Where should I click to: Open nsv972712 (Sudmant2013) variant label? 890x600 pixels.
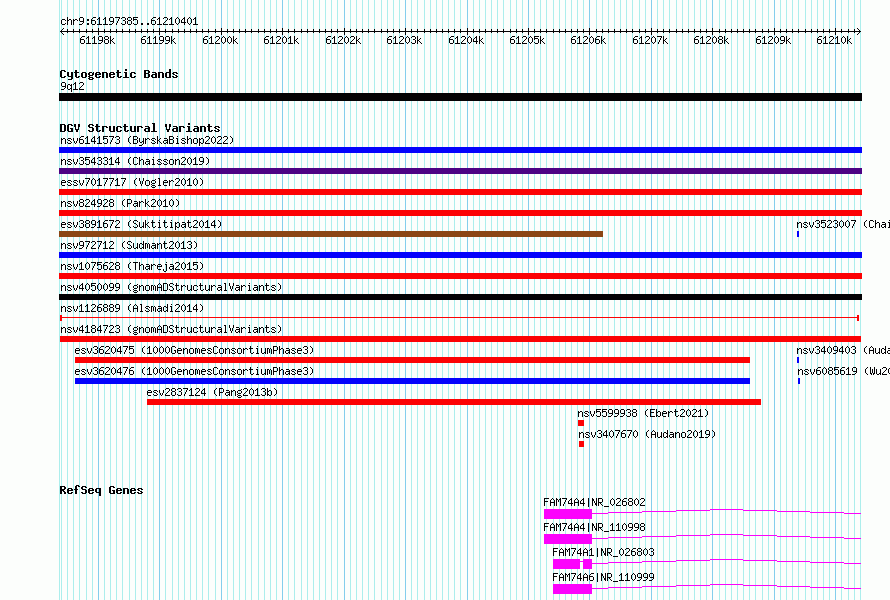[129, 245]
